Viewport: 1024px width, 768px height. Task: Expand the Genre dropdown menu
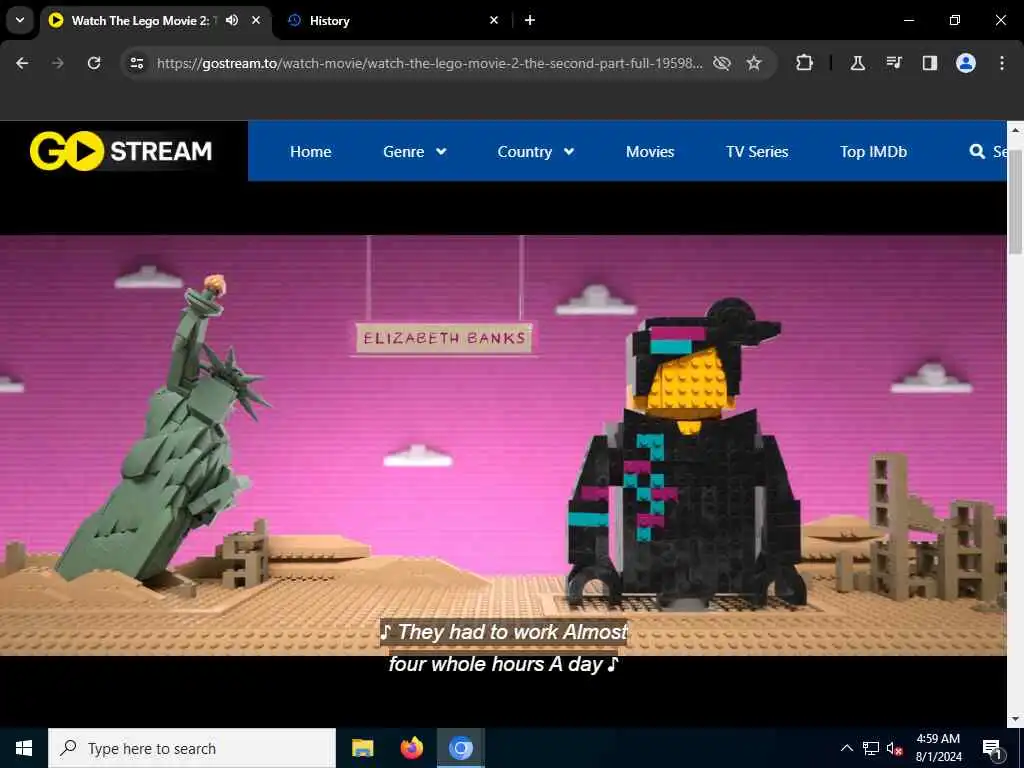(415, 152)
